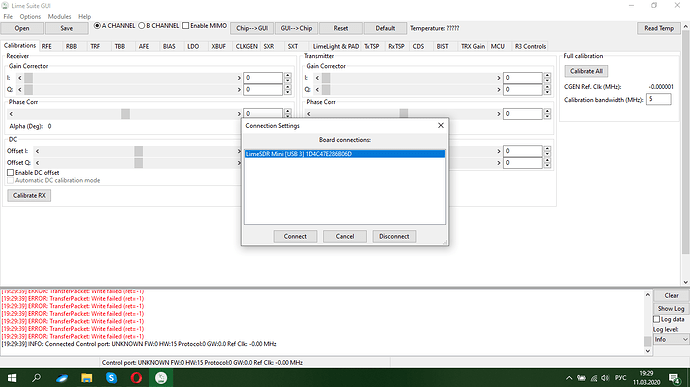The height and width of the screenshot is (387, 690).
Task: Click Read Temp button
Action: click(659, 28)
